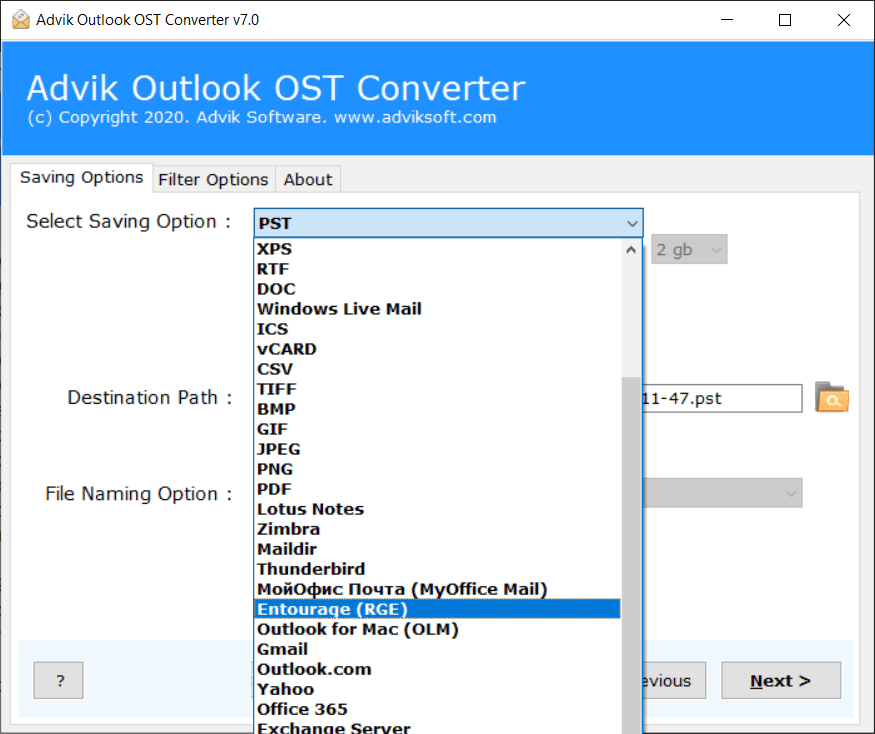The image size is (875, 734).
Task: Open the Filter Options tab
Action: click(x=213, y=180)
